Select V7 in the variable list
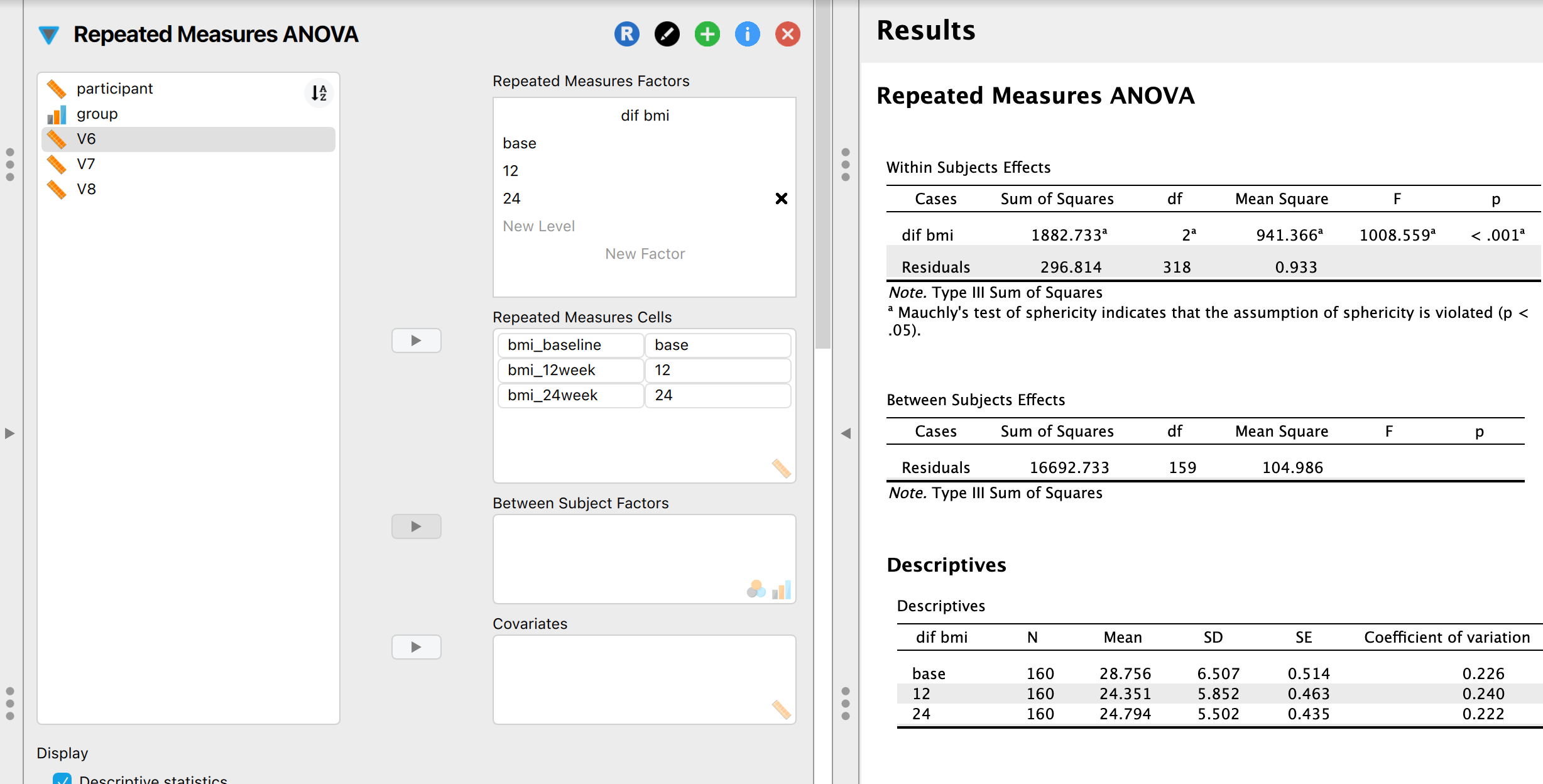 pyautogui.click(x=86, y=163)
